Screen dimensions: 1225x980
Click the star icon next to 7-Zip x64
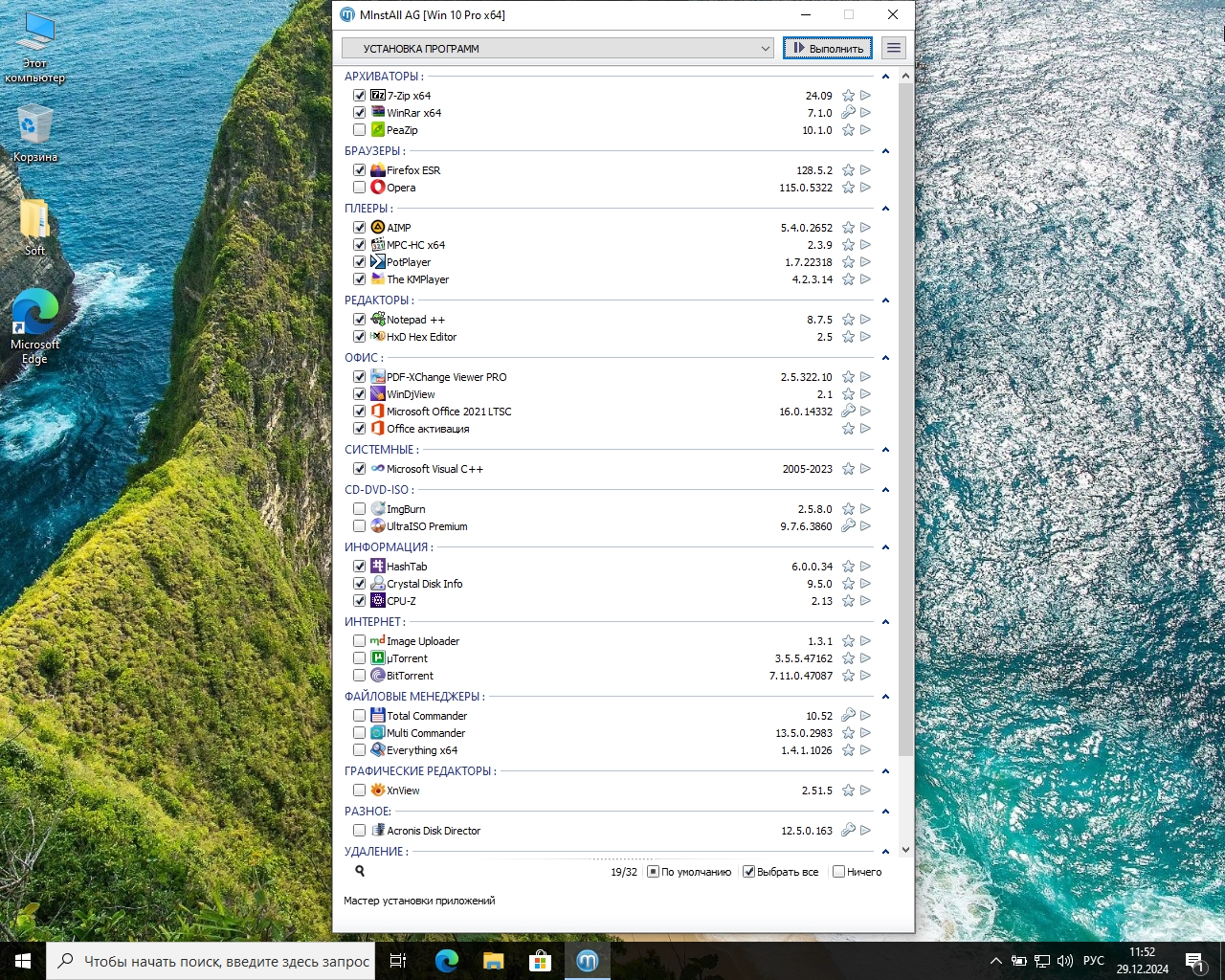tap(848, 96)
